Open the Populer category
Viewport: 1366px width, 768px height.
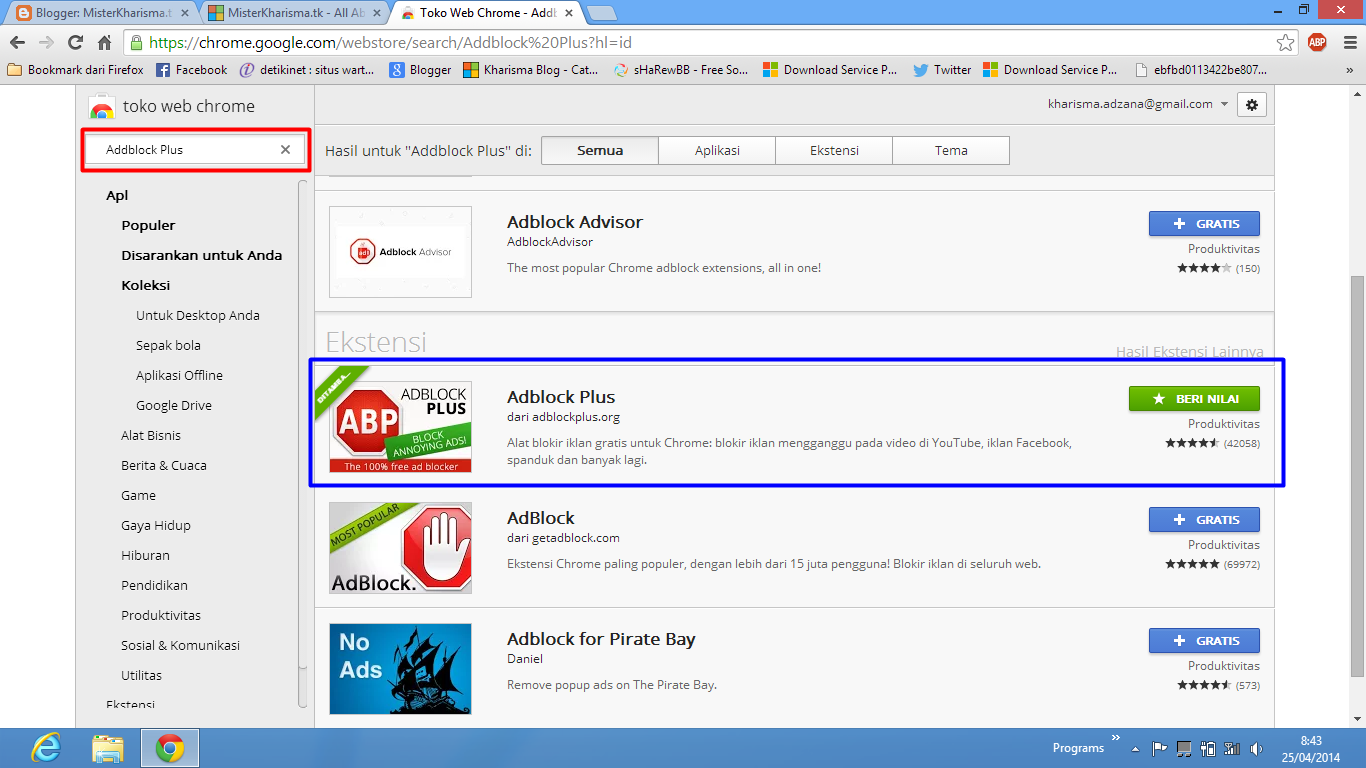(x=148, y=225)
